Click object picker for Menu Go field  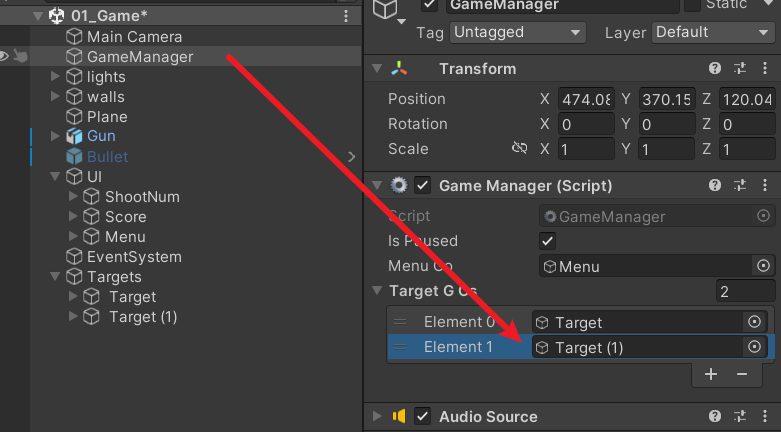tap(763, 266)
